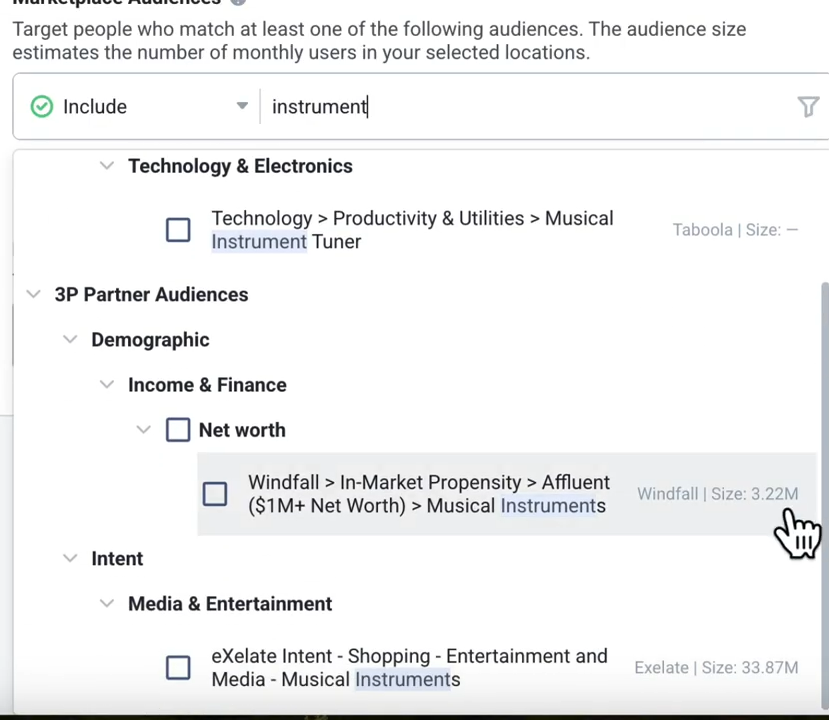Collapse the Net worth group chevron
Viewport: 829px width, 720px height.
(143, 430)
